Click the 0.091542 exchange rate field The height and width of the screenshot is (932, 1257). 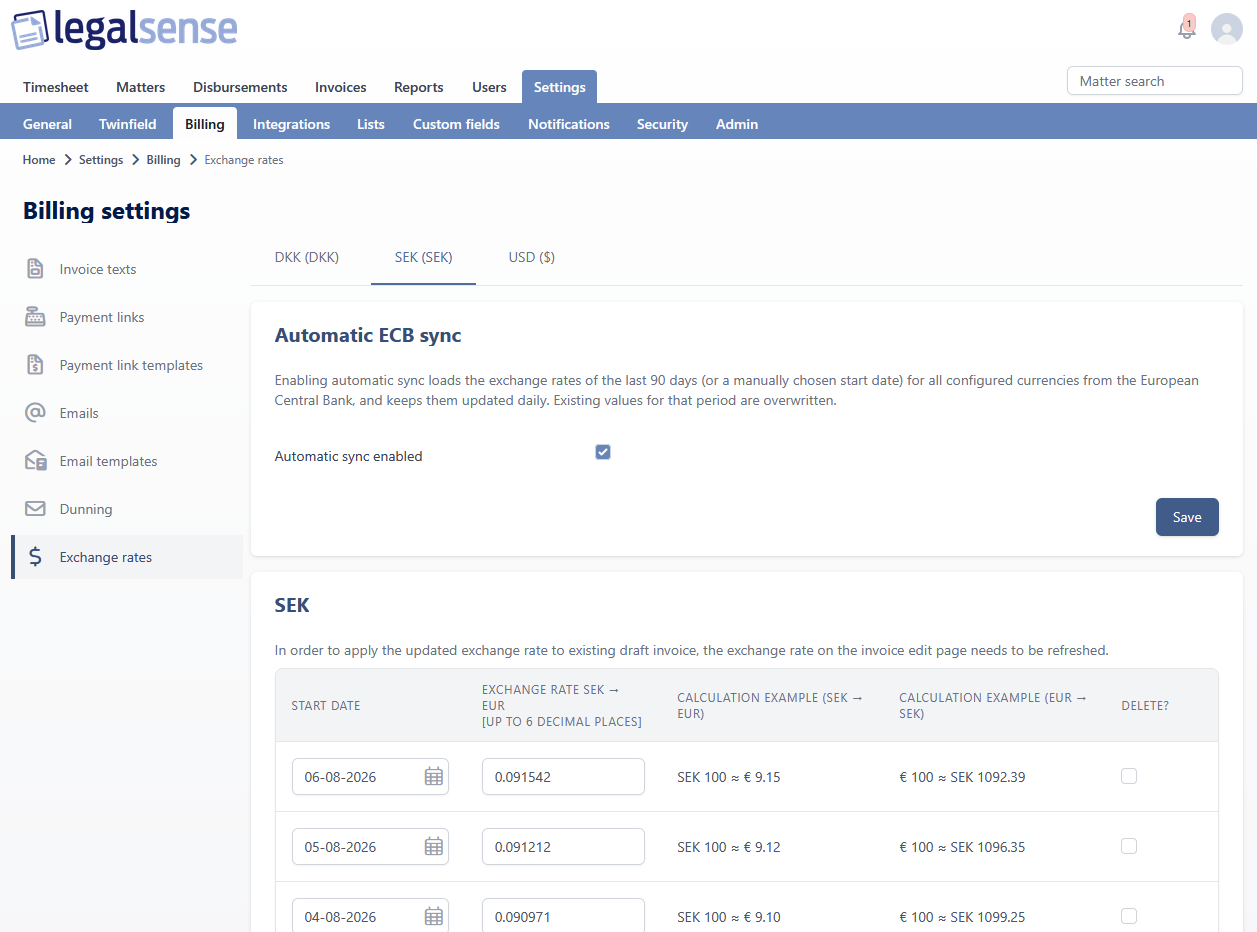pyautogui.click(x=563, y=777)
